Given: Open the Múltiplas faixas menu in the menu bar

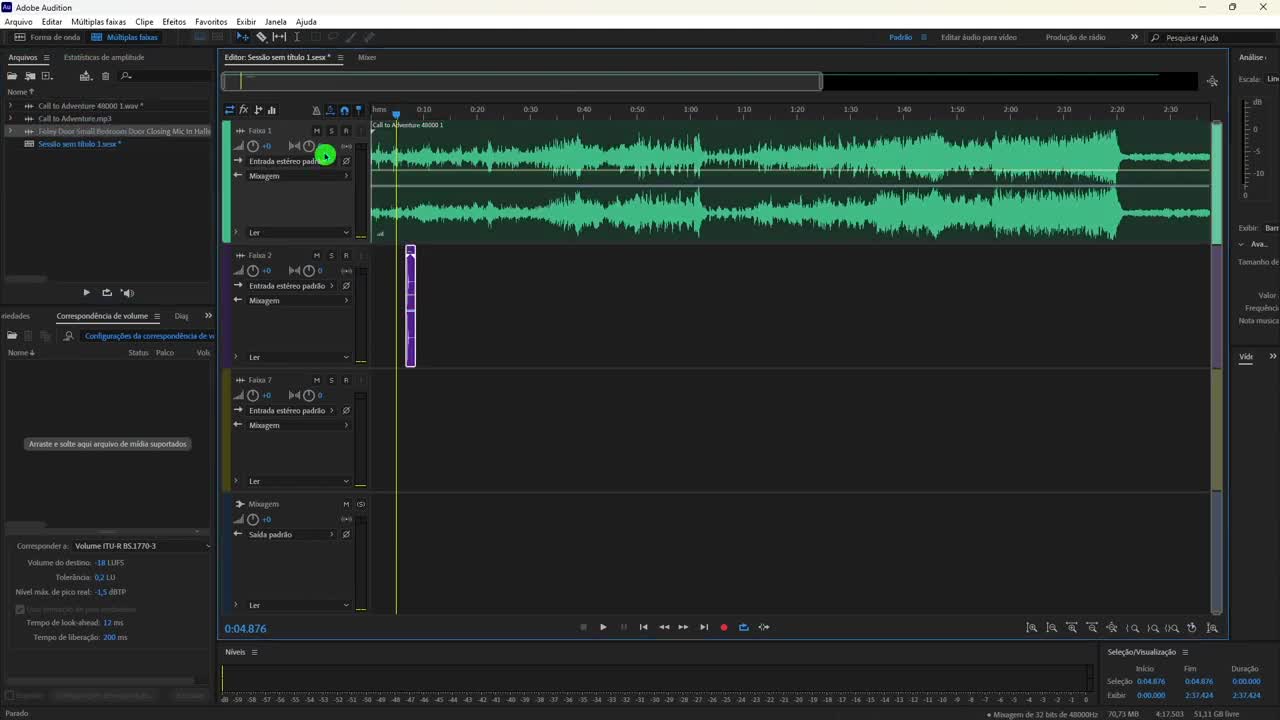Looking at the screenshot, I should click(98, 22).
